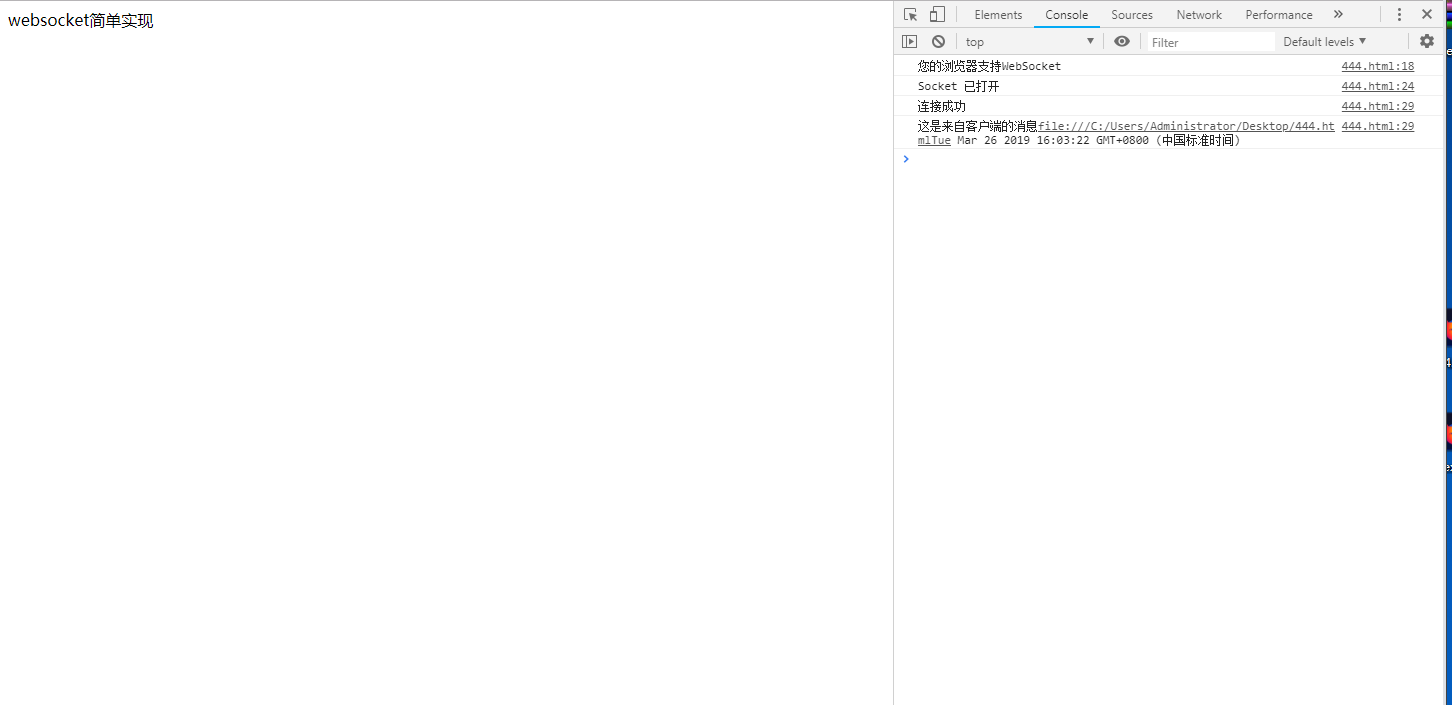Open the 444.html:18 source link
The height and width of the screenshot is (705, 1452).
[1377, 66]
